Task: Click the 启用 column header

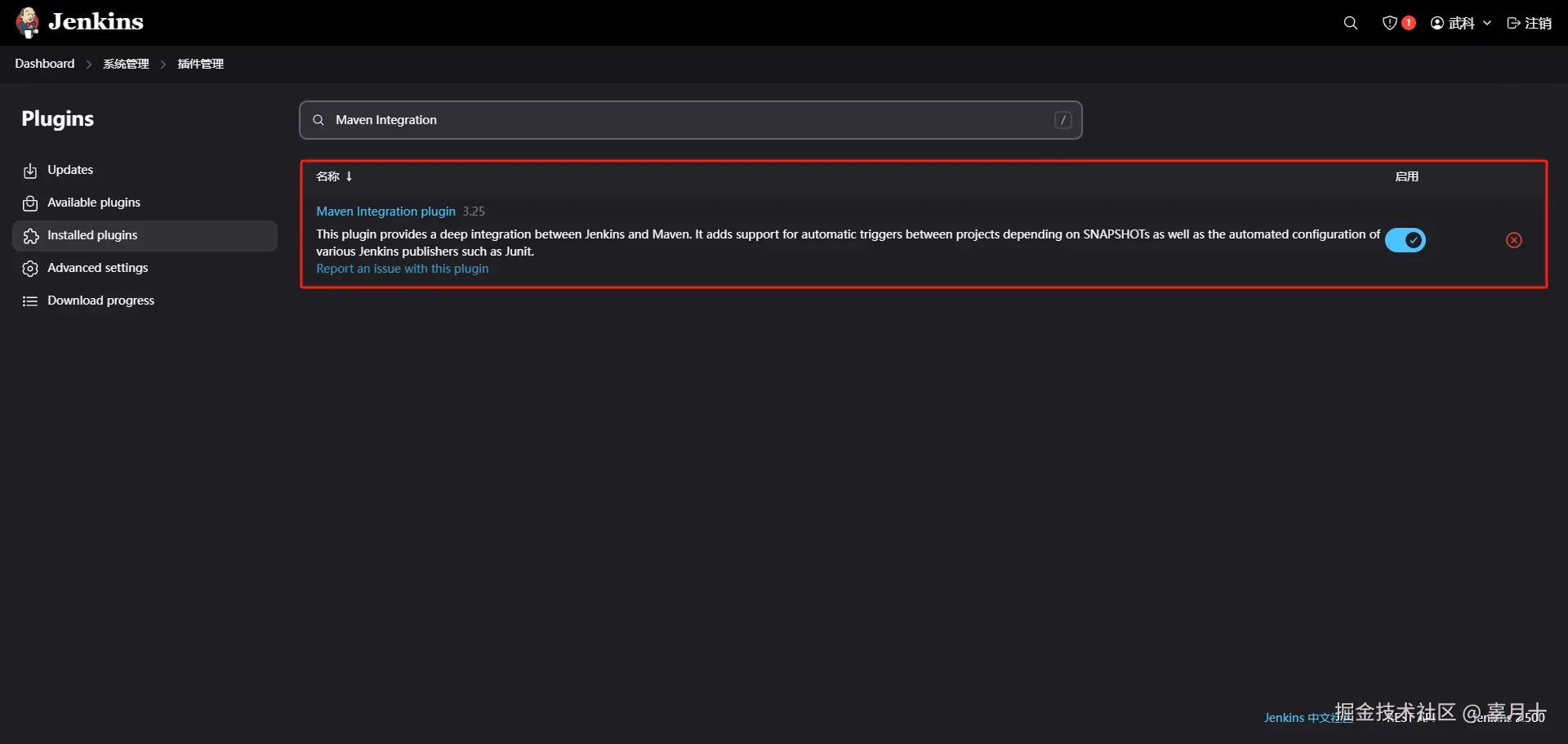Action: [1406, 176]
